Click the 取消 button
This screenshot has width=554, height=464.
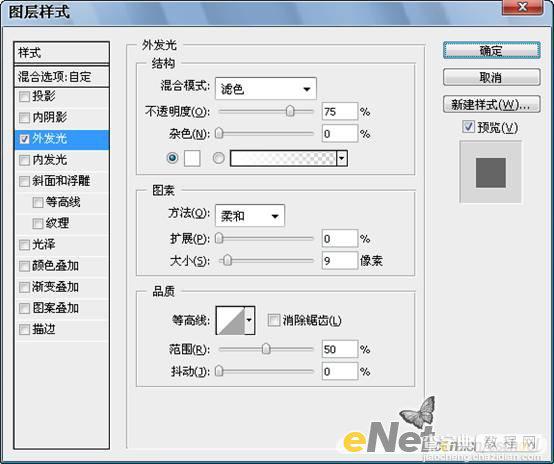coord(491,77)
